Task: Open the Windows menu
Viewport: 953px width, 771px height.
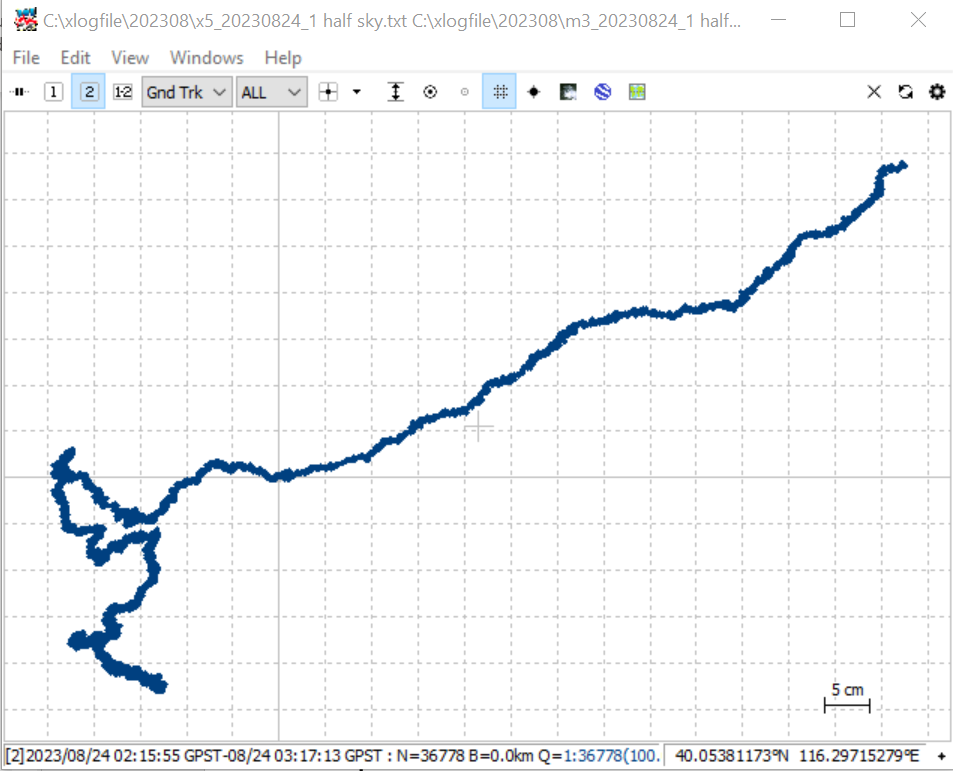Action: point(207,58)
